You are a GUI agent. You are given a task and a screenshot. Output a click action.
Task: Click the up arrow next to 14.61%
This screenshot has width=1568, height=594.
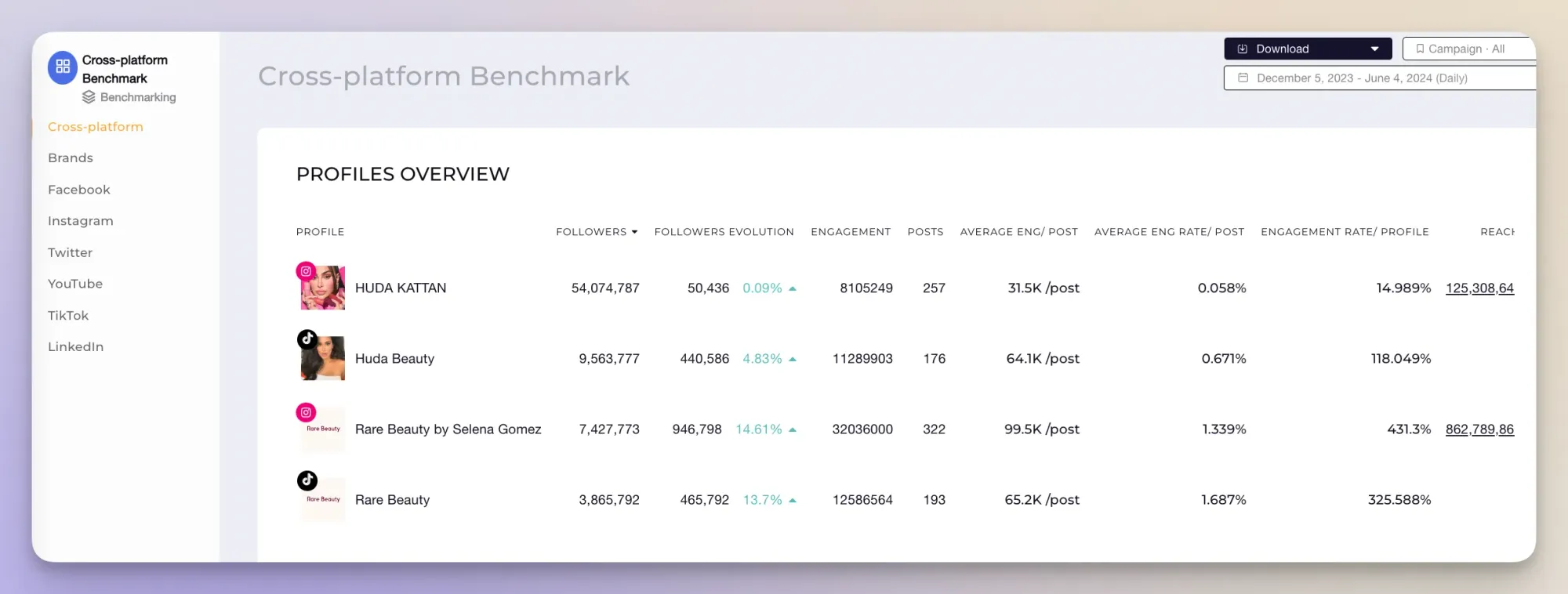[x=793, y=429]
